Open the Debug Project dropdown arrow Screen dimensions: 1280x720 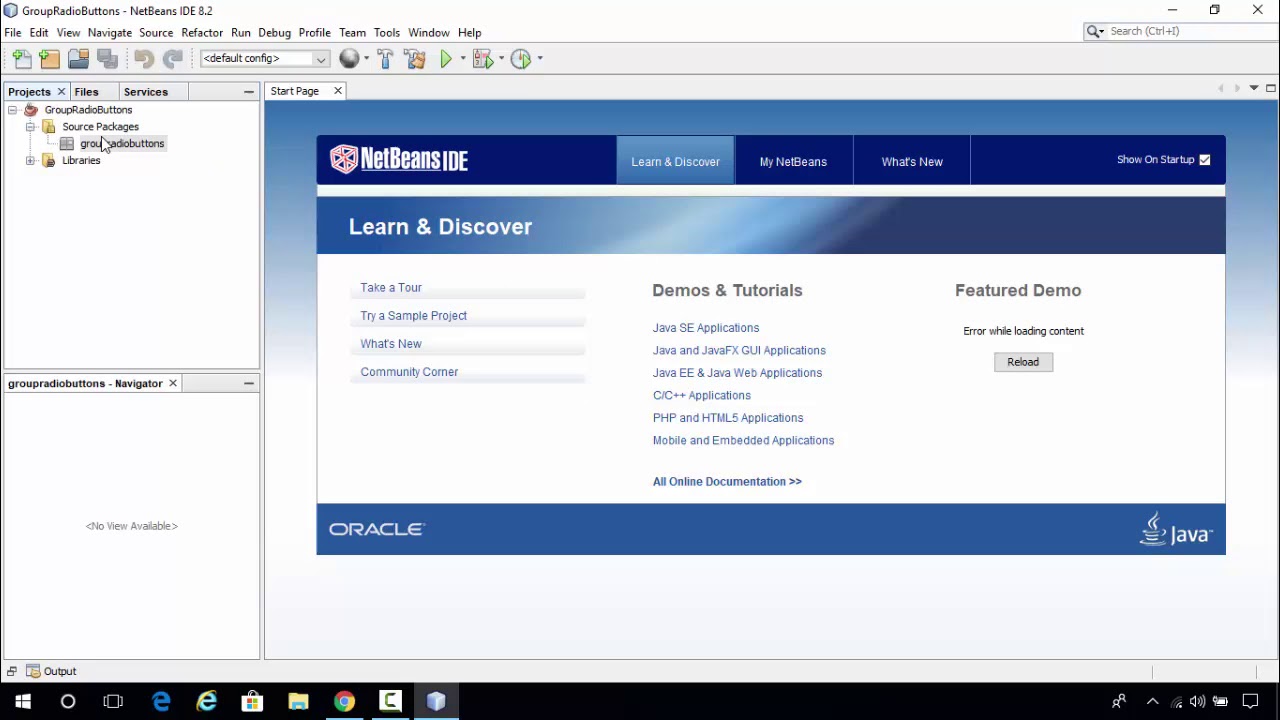pos(501,59)
